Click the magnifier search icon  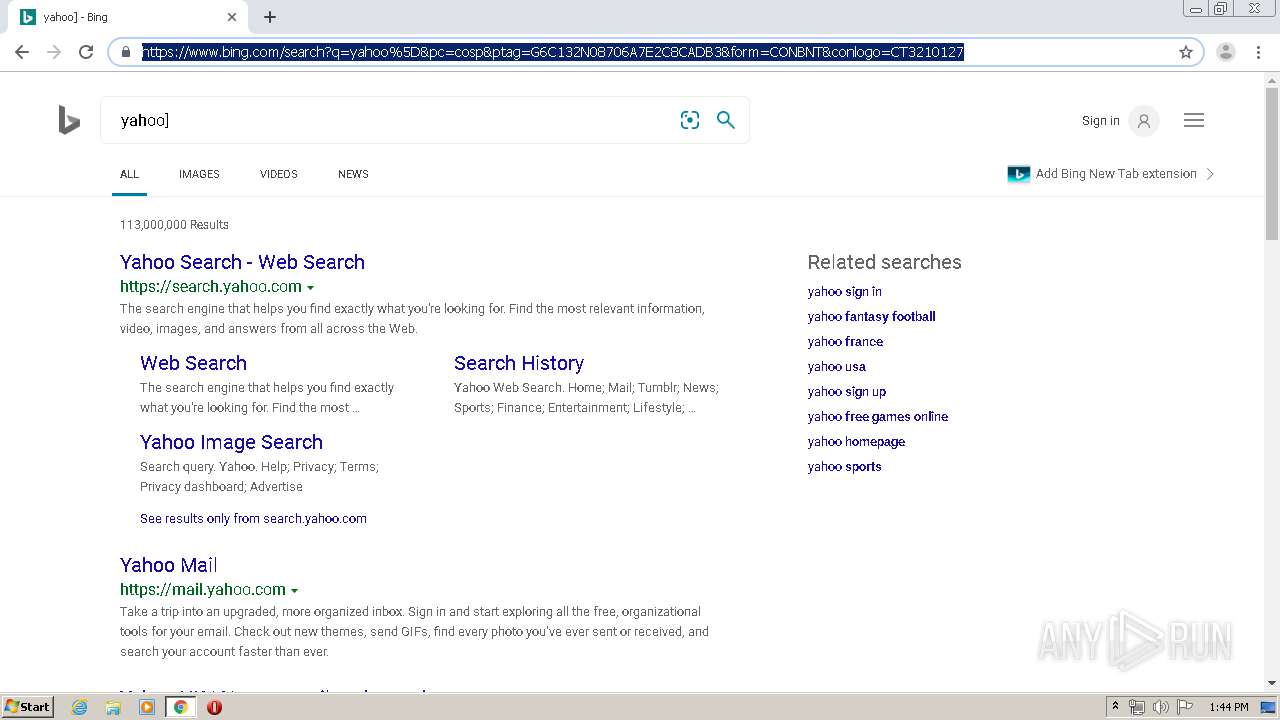pyautogui.click(x=726, y=120)
